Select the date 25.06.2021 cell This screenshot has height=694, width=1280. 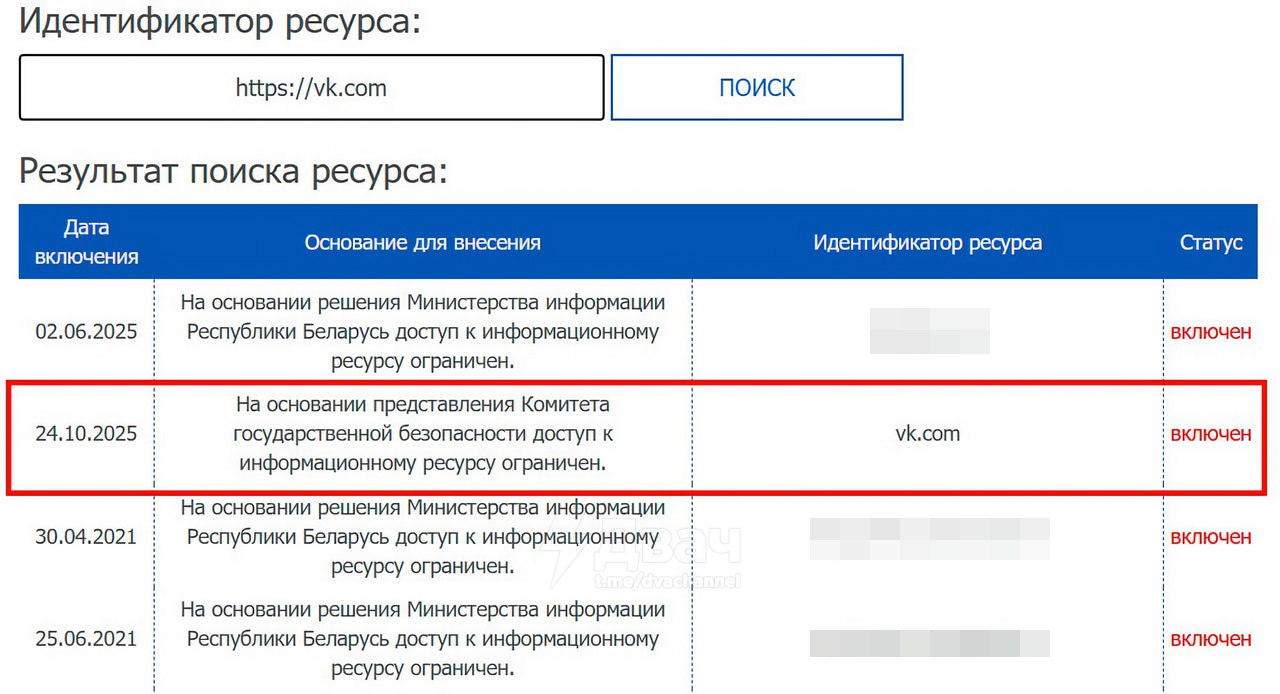coord(86,638)
